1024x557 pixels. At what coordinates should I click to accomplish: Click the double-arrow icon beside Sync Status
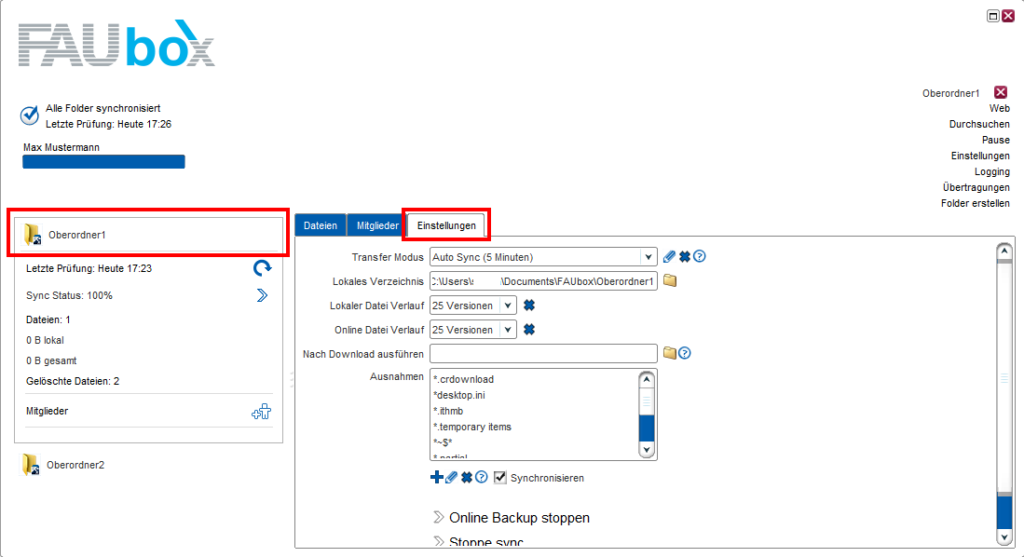click(262, 295)
